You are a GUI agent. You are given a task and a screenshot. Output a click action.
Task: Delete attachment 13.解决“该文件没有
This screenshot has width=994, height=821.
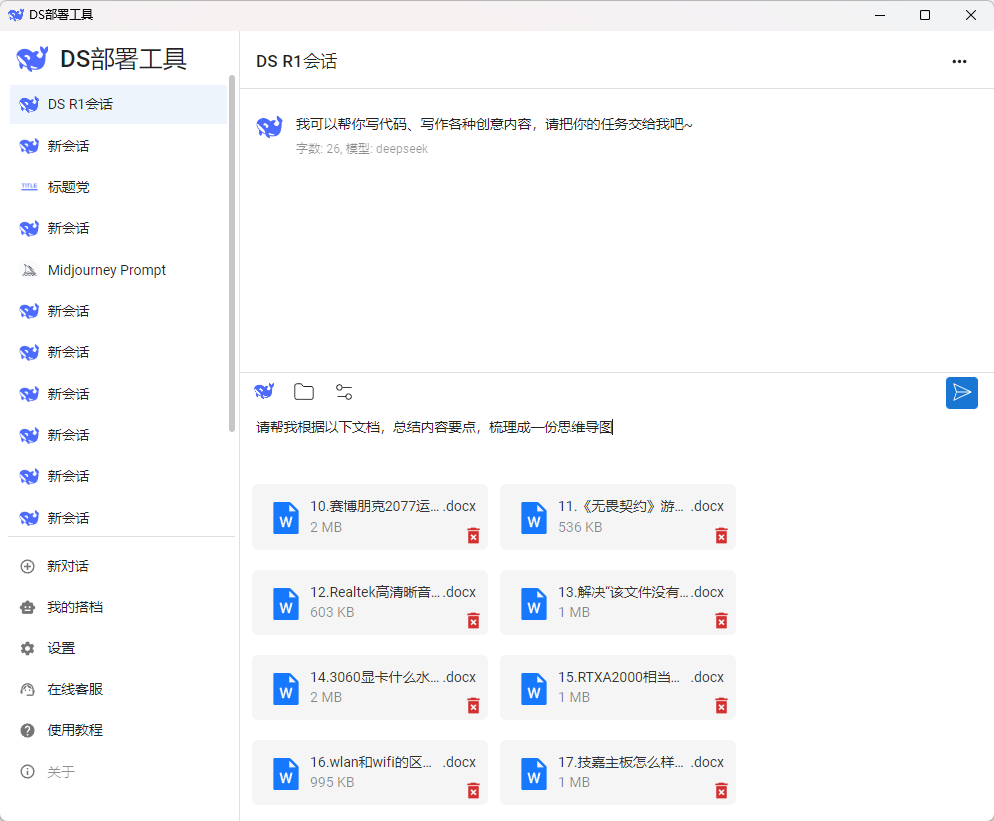[x=721, y=621]
